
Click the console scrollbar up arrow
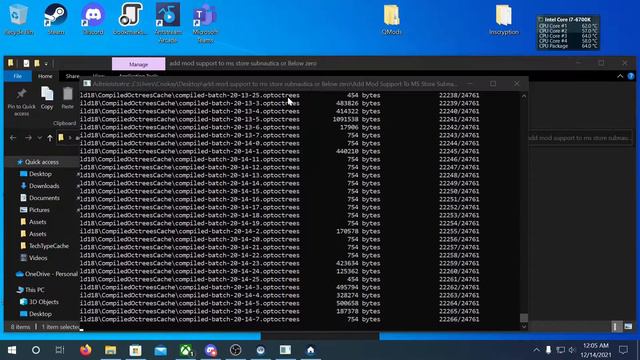click(x=524, y=96)
